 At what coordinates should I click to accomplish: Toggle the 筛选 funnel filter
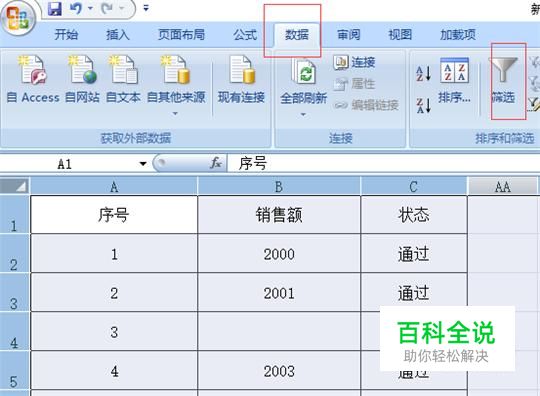(503, 81)
